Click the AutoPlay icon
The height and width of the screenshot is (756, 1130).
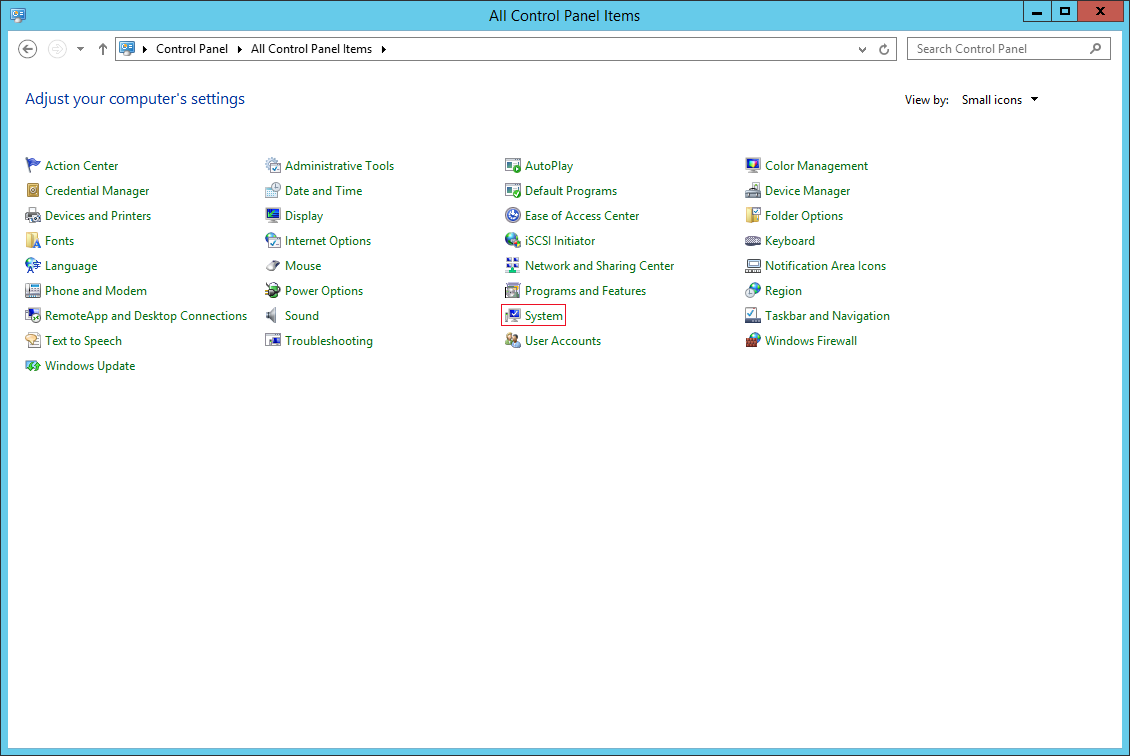pyautogui.click(x=512, y=165)
